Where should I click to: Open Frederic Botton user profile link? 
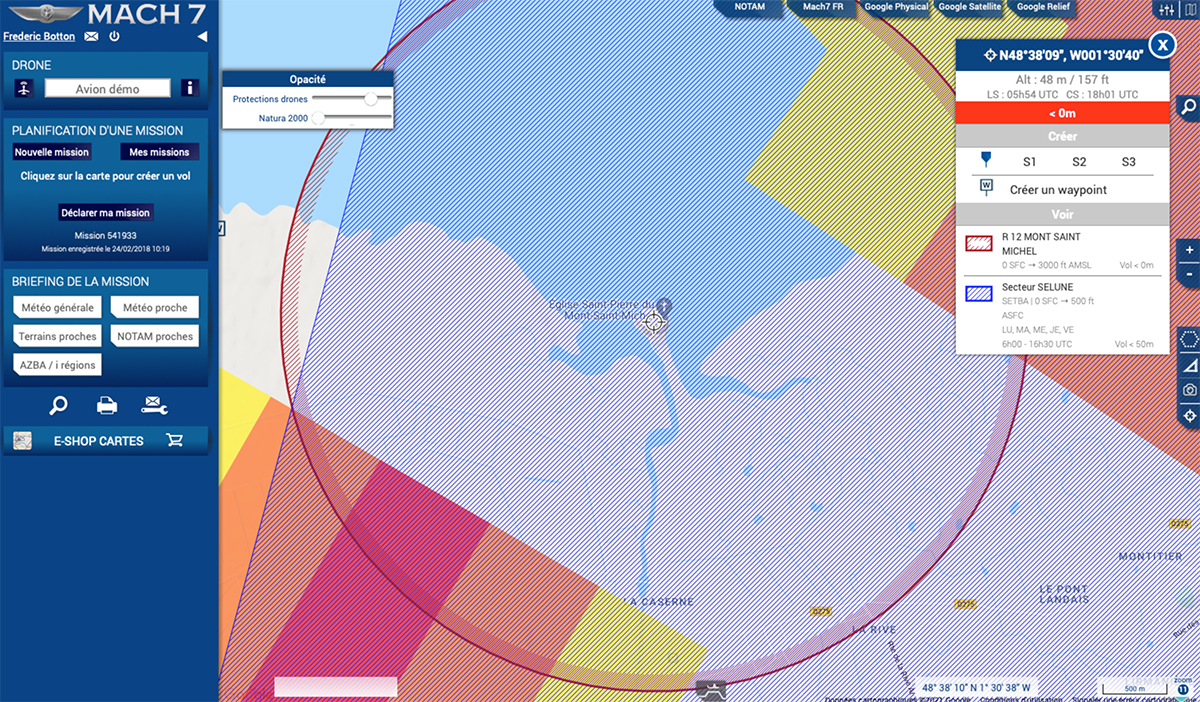(39, 37)
